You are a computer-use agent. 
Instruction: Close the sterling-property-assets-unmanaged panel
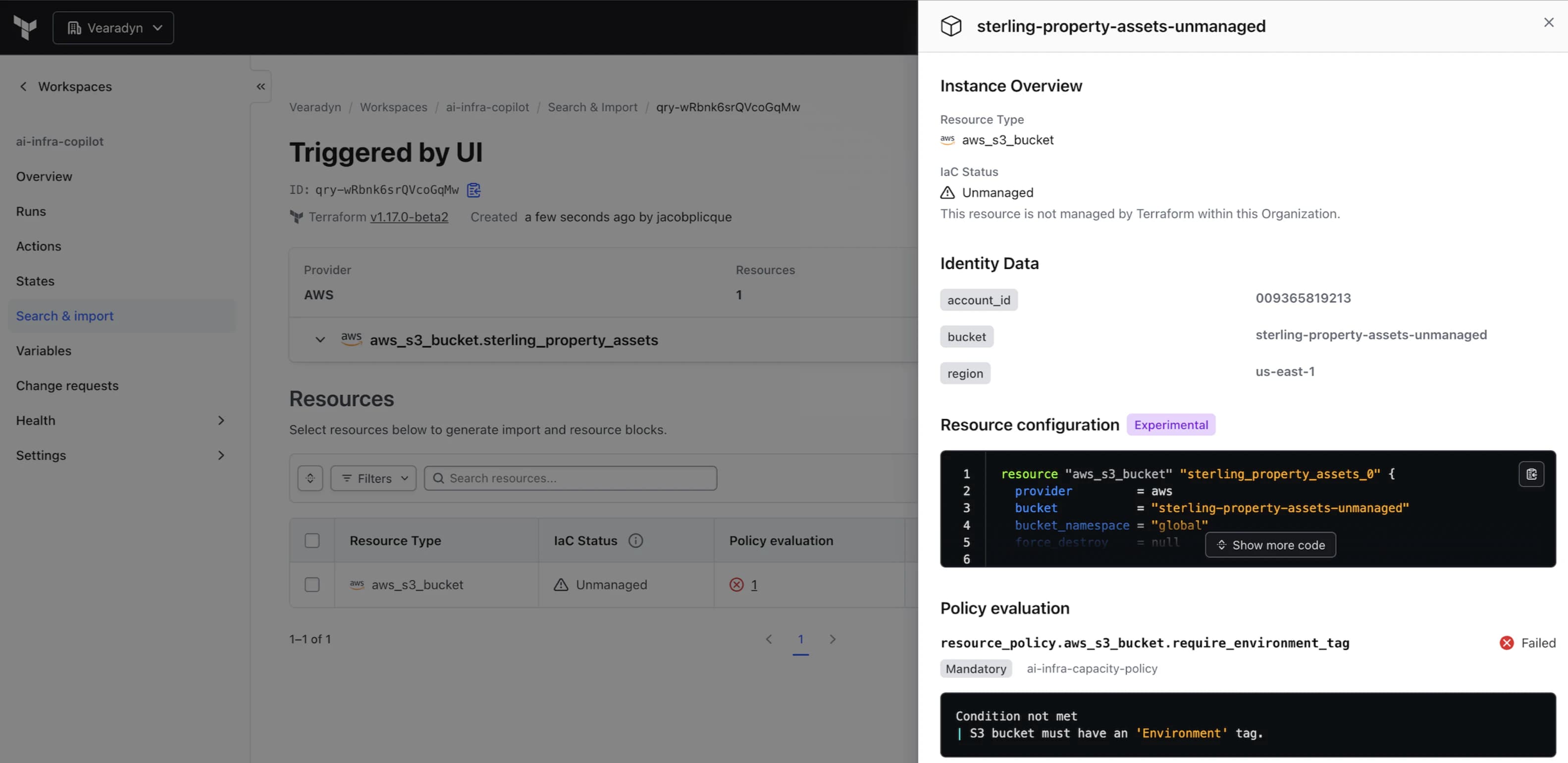point(1549,22)
